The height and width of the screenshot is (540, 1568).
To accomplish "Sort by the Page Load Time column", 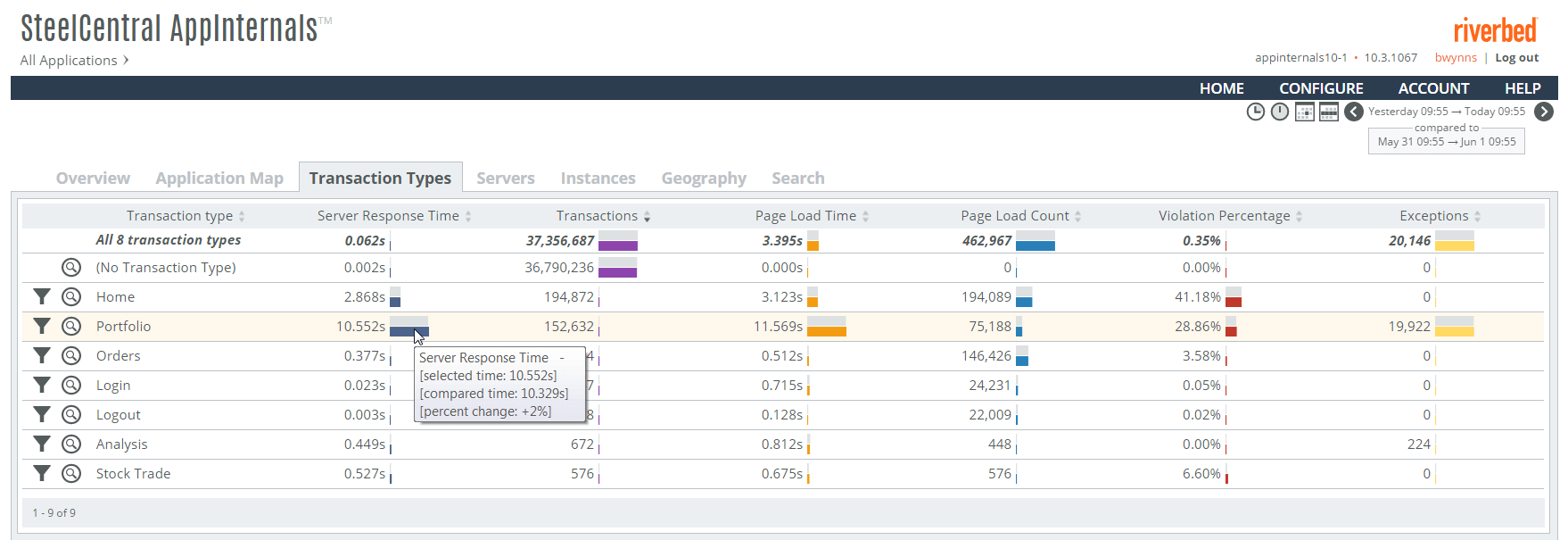I will click(812, 216).
